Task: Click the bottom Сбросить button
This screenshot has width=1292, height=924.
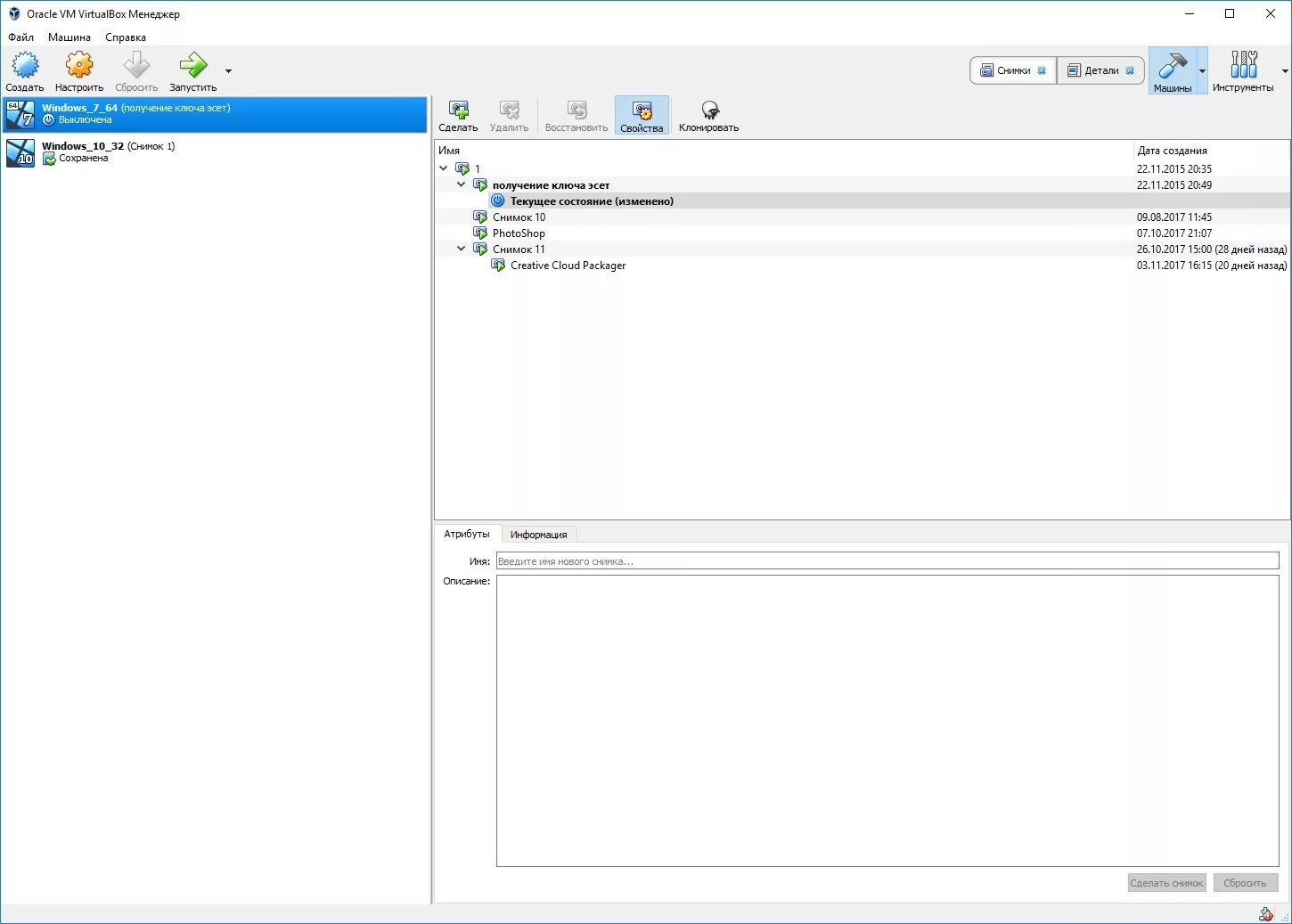Action: 1245,882
